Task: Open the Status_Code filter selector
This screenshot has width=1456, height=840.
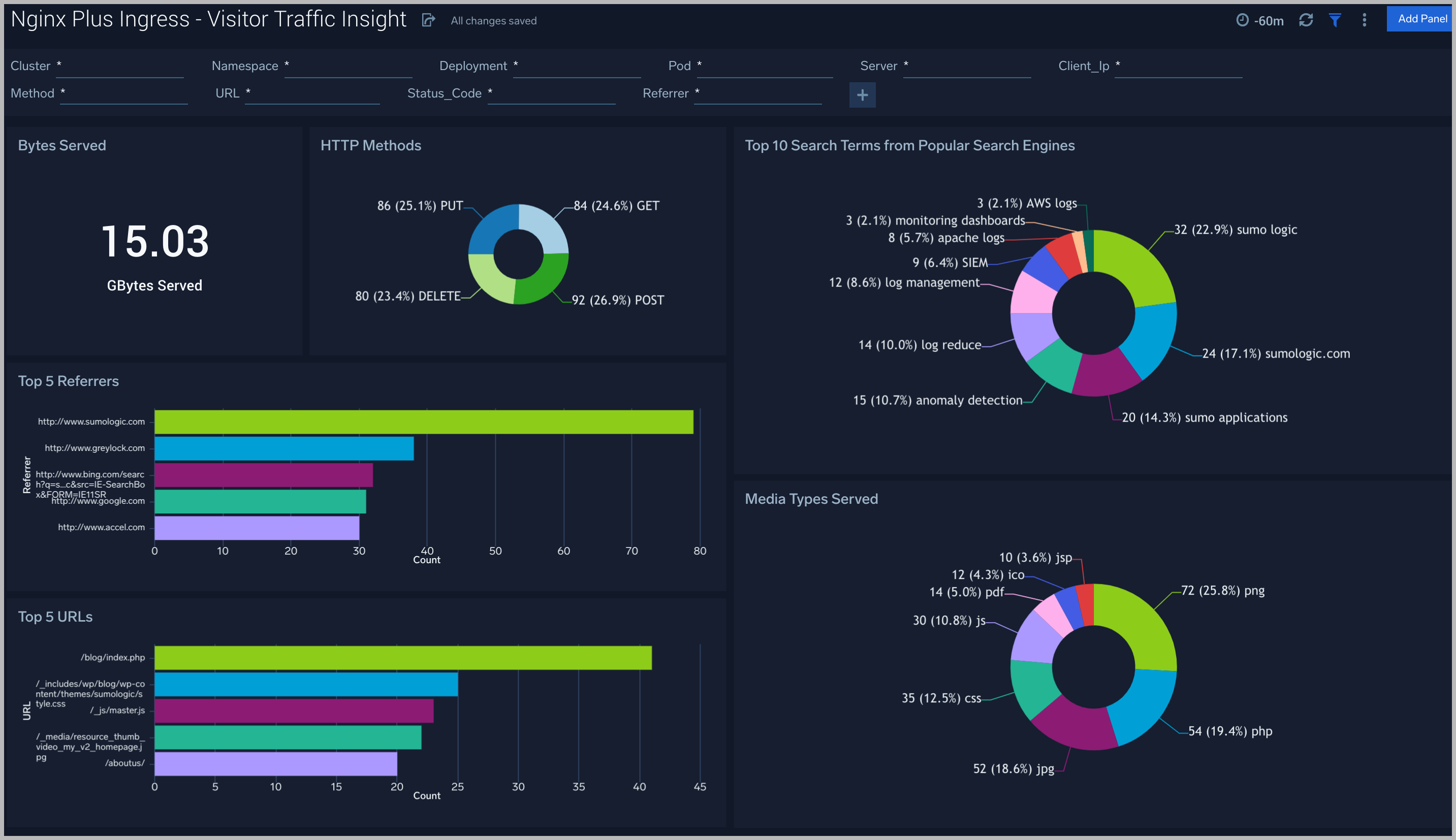Action: pyautogui.click(x=551, y=94)
